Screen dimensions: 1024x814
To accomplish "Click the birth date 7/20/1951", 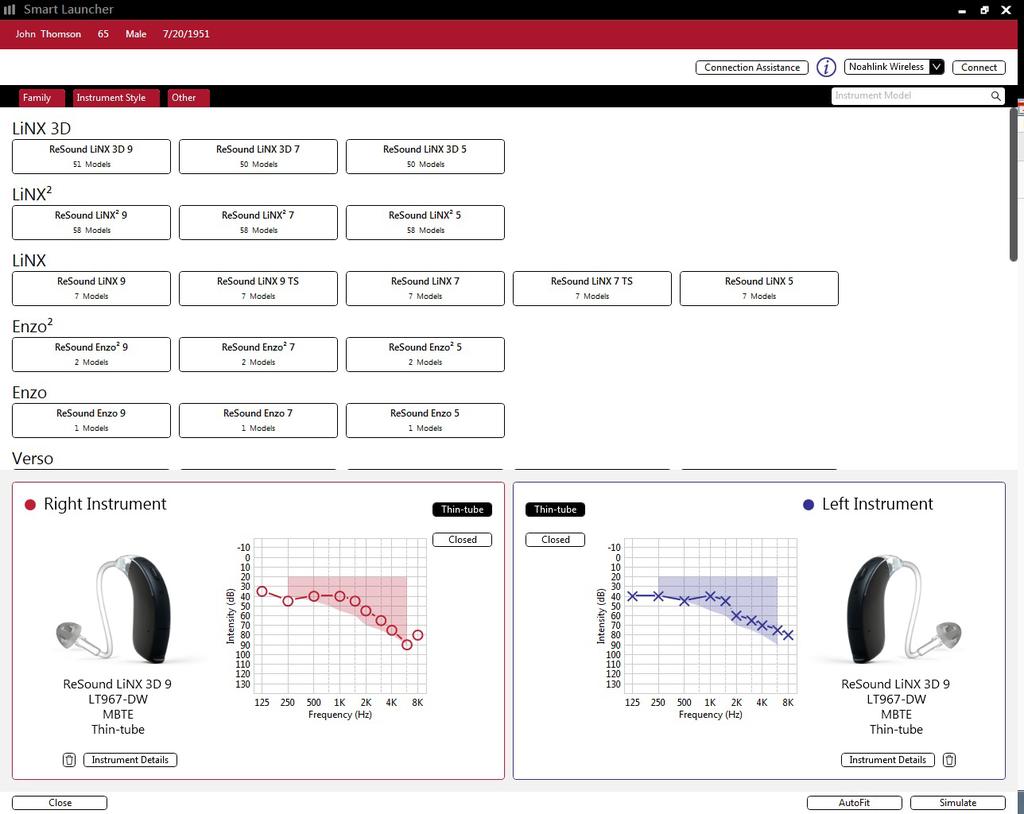I will coord(186,34).
